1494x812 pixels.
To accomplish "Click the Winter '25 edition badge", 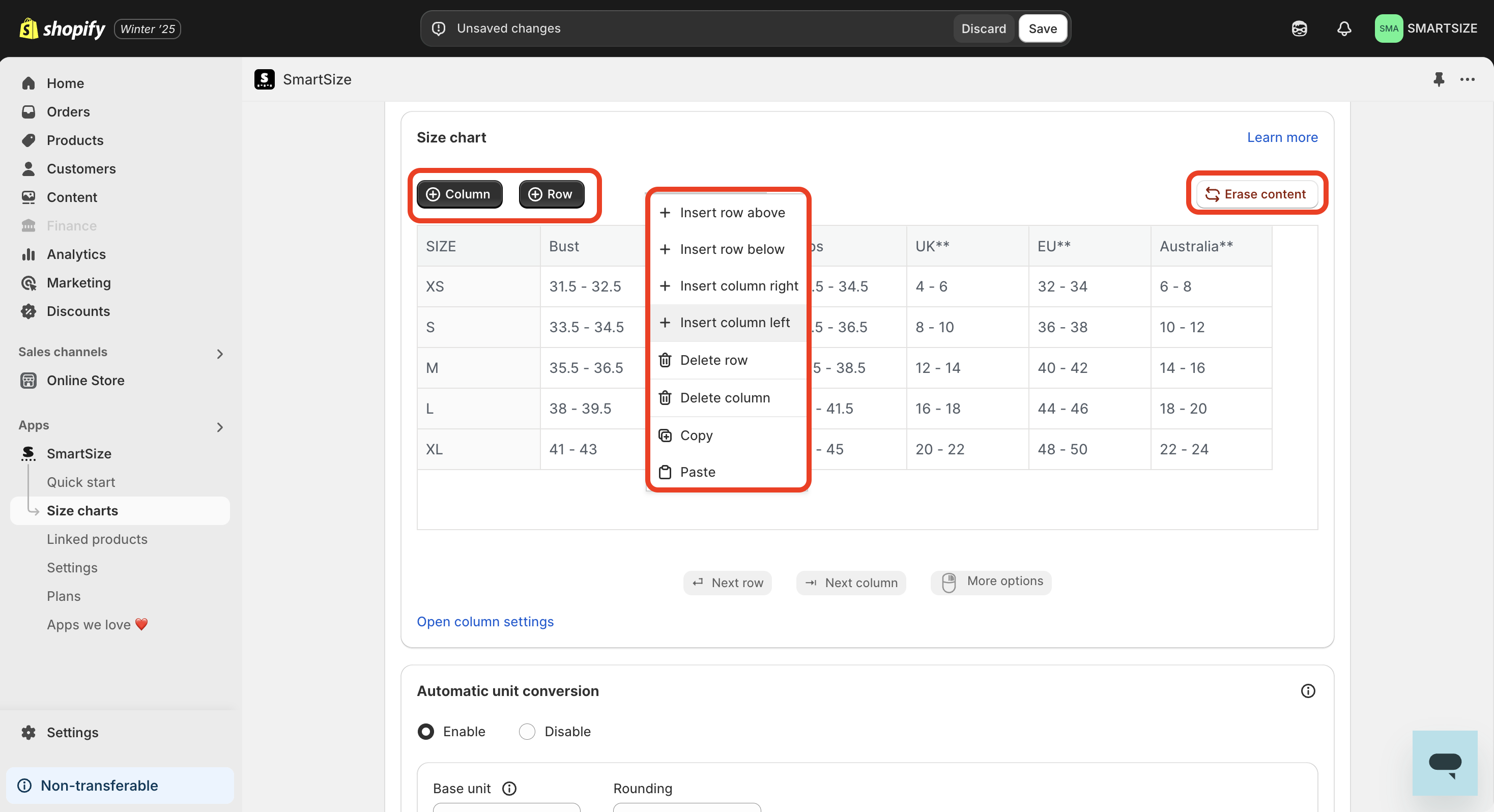I will (147, 28).
